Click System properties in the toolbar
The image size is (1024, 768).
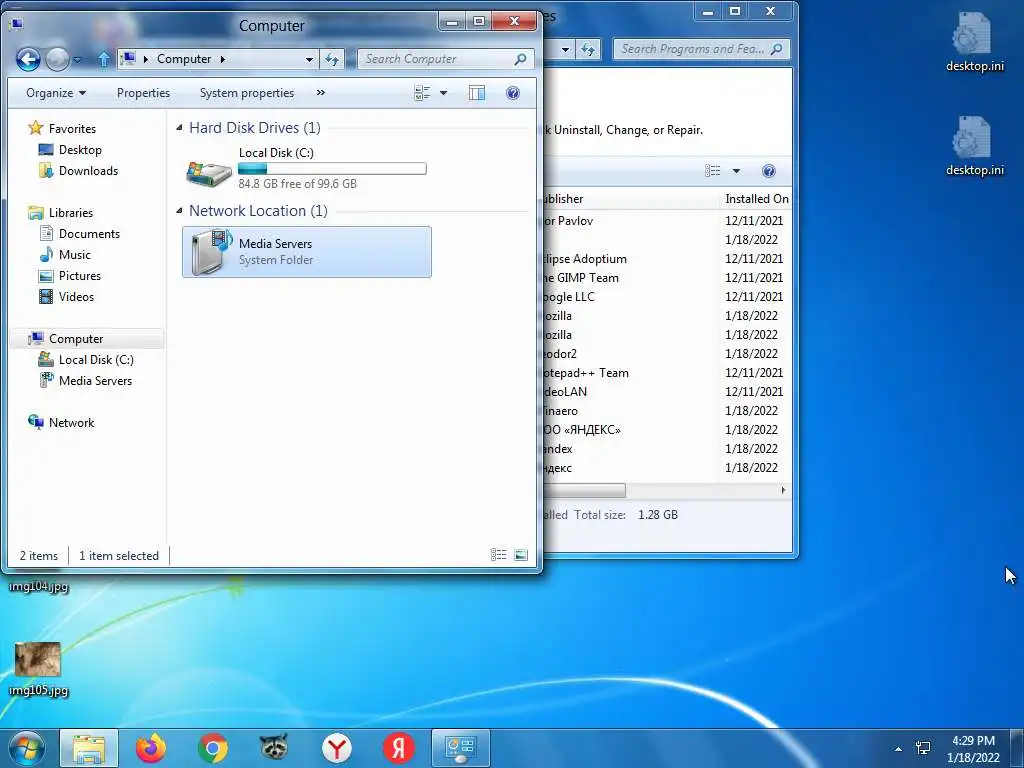coord(247,93)
